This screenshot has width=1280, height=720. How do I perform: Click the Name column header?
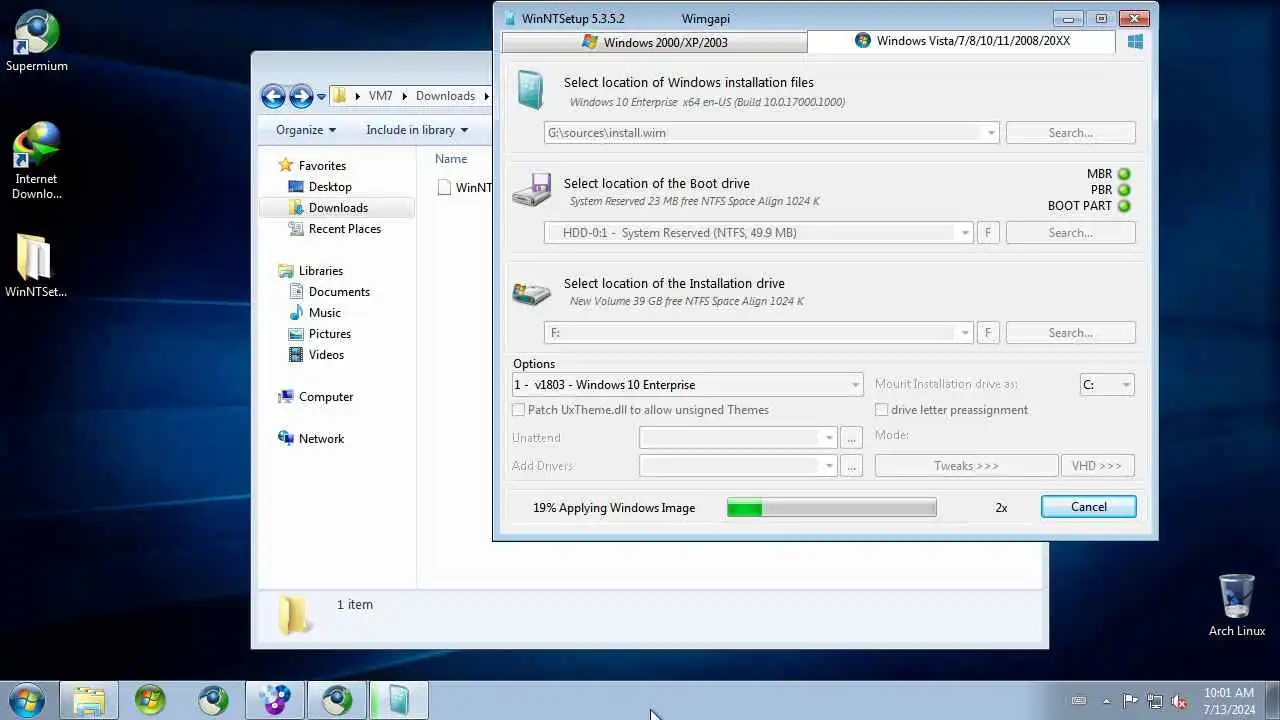pyautogui.click(x=451, y=159)
